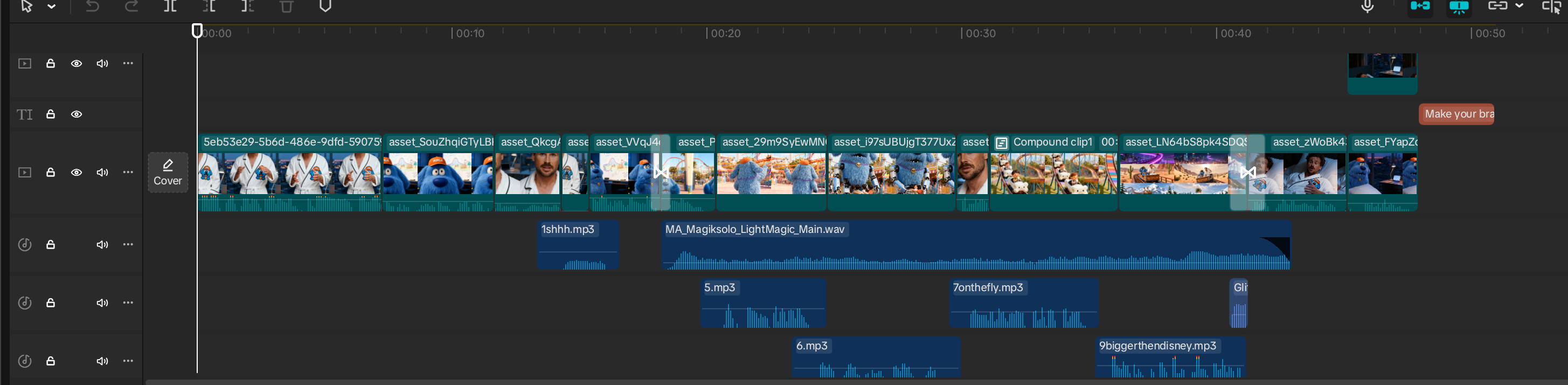
Task: Click audio icon of 5.mp3 track
Action: [x=24, y=302]
